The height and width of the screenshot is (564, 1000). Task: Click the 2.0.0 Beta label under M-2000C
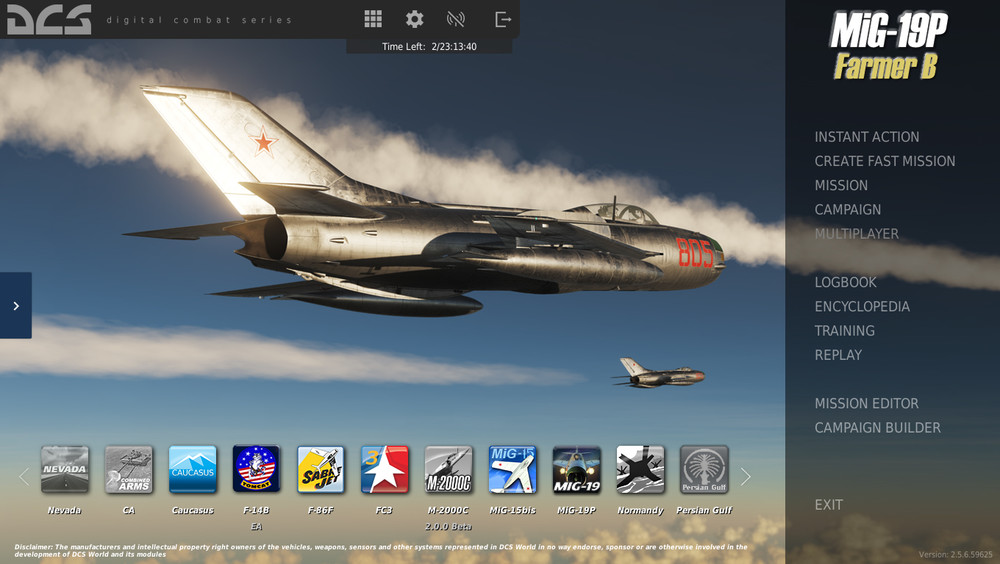[448, 526]
